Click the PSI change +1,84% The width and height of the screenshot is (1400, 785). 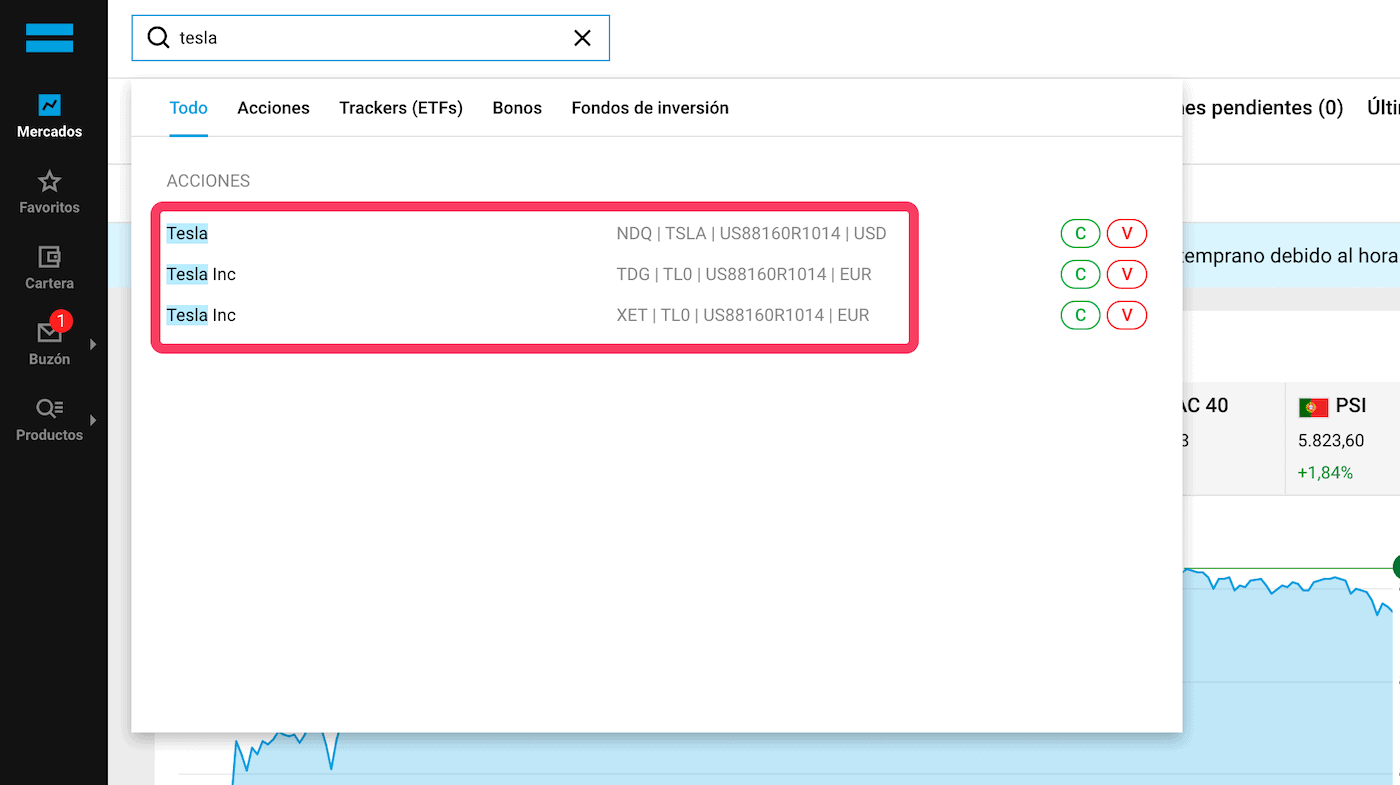pyautogui.click(x=1325, y=473)
